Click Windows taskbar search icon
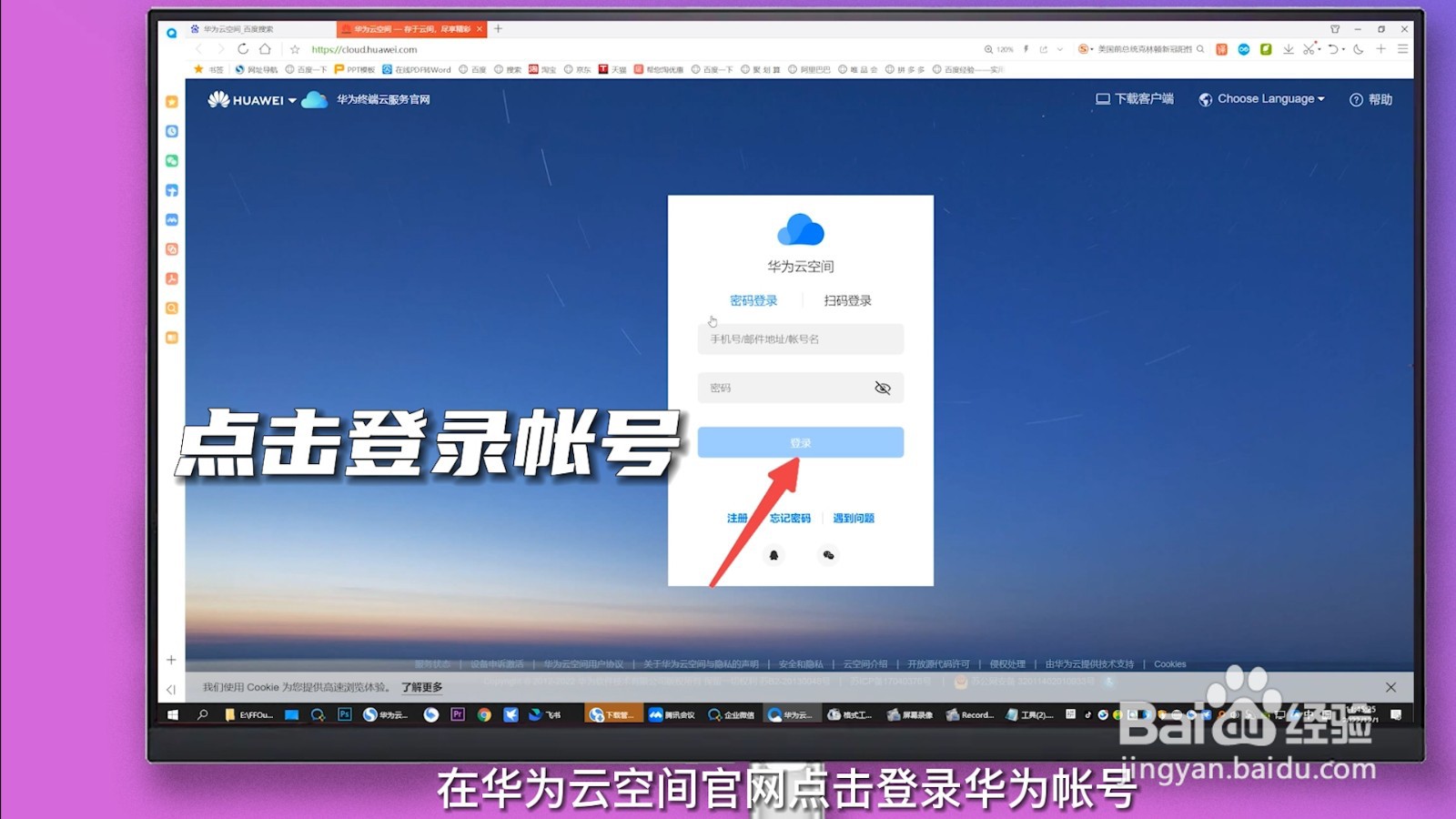The image size is (1456, 819). [x=202, y=715]
